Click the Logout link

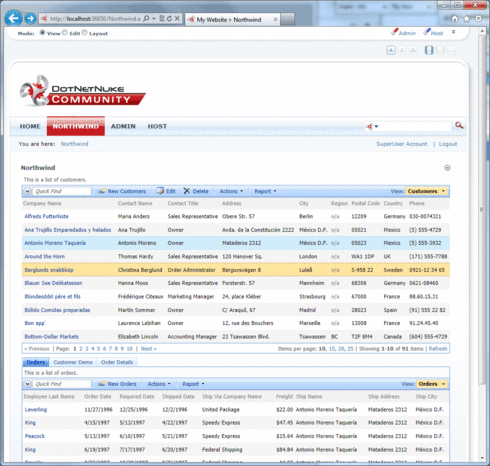448,144
